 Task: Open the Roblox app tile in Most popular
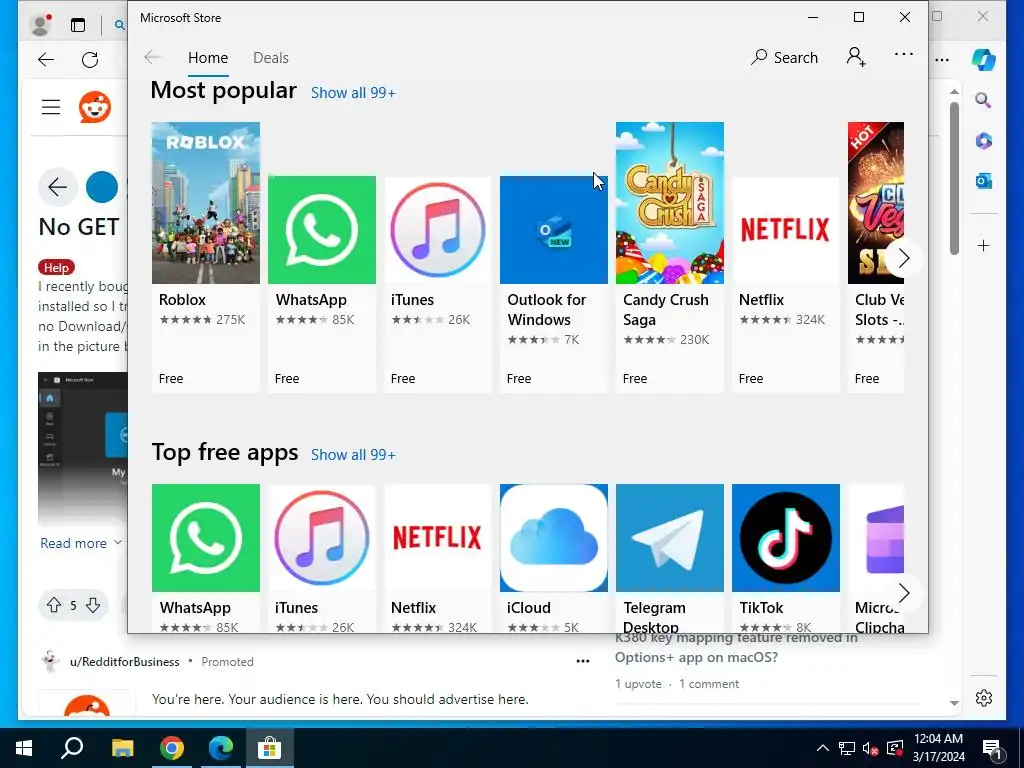click(x=206, y=257)
